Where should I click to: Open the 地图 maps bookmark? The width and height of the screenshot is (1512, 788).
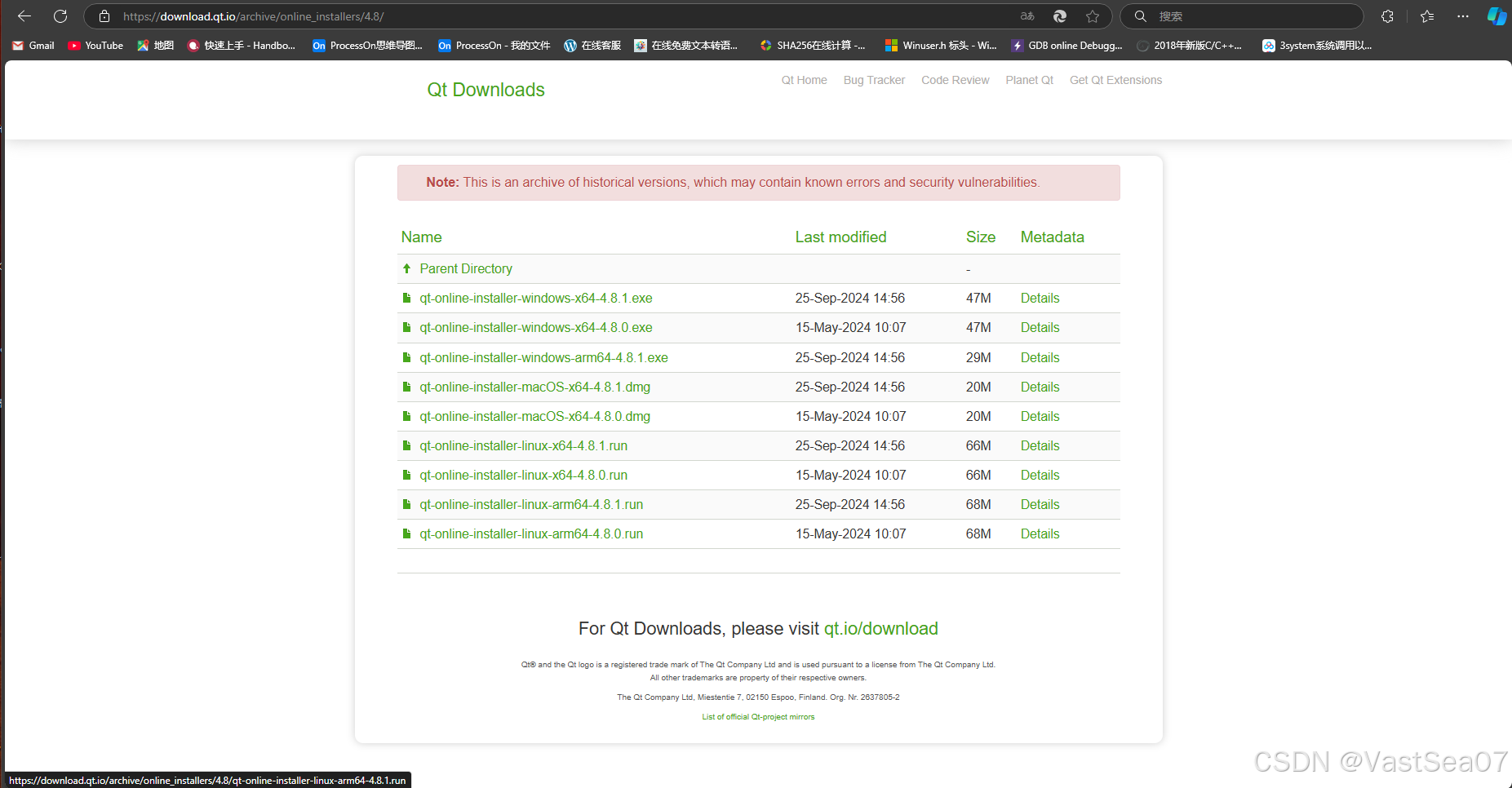(156, 46)
